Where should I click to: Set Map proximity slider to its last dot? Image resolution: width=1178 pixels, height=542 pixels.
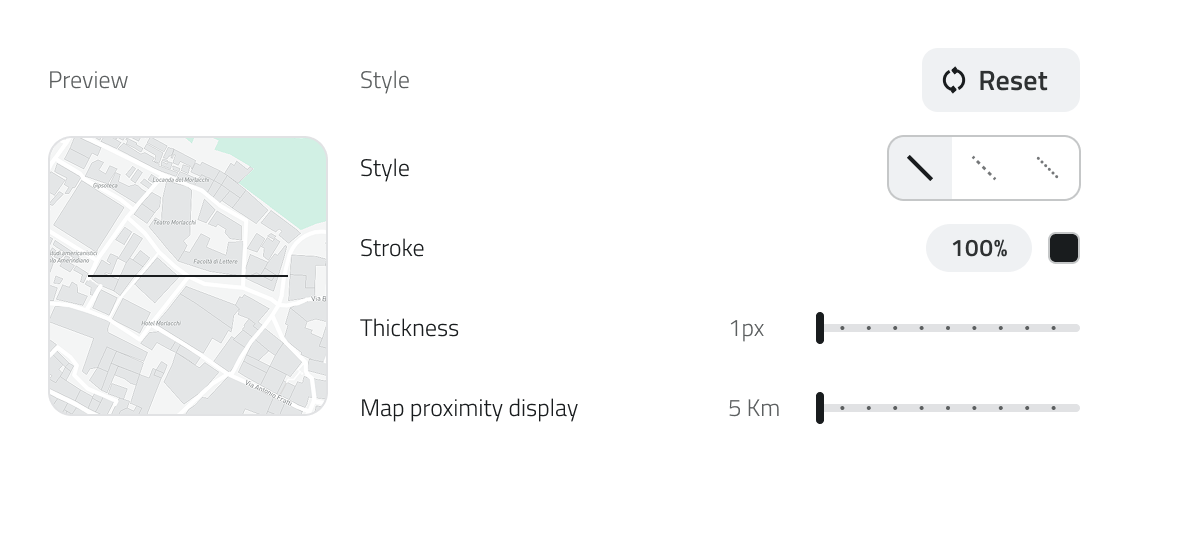(x=1053, y=408)
